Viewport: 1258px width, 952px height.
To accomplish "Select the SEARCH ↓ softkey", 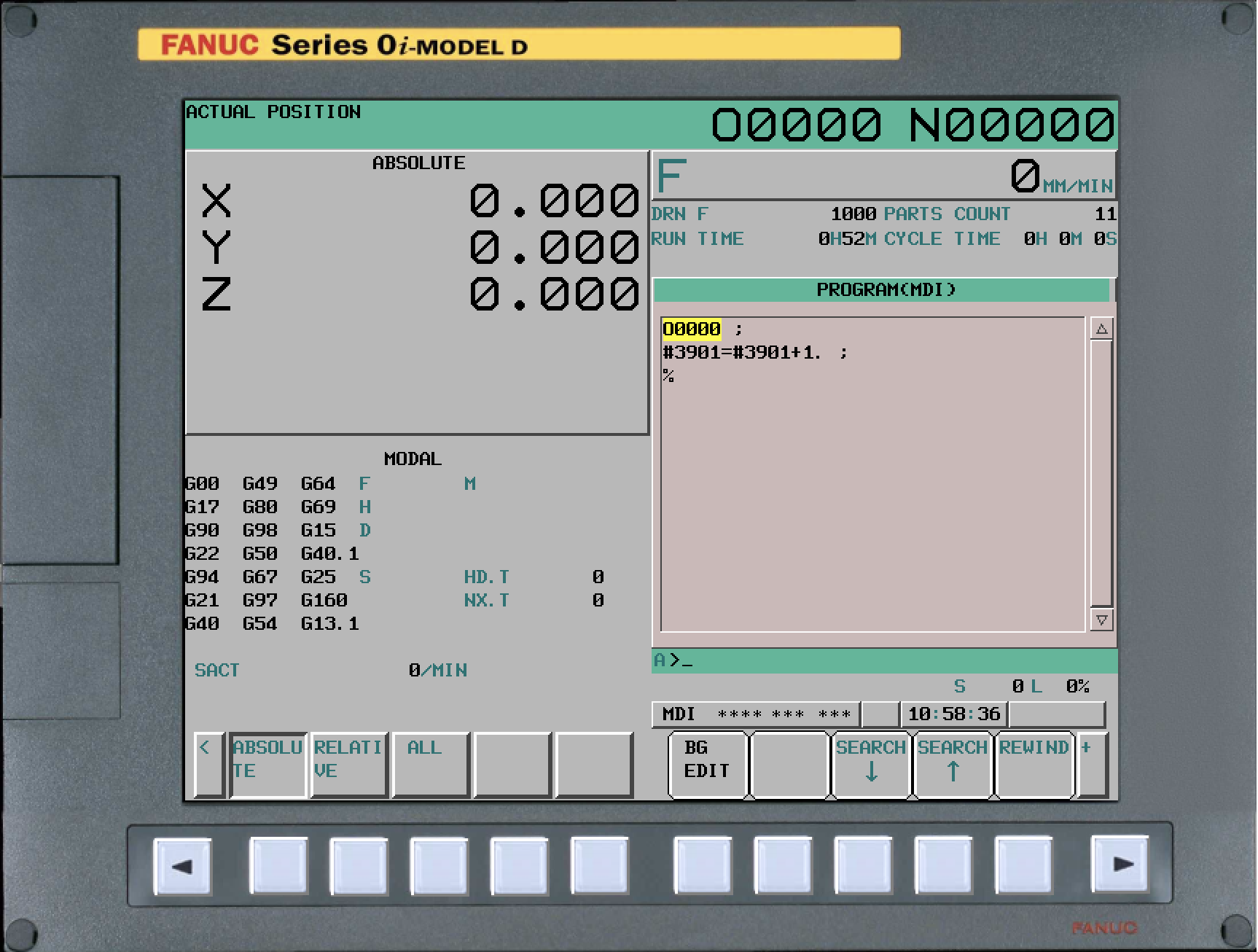I will [x=872, y=762].
